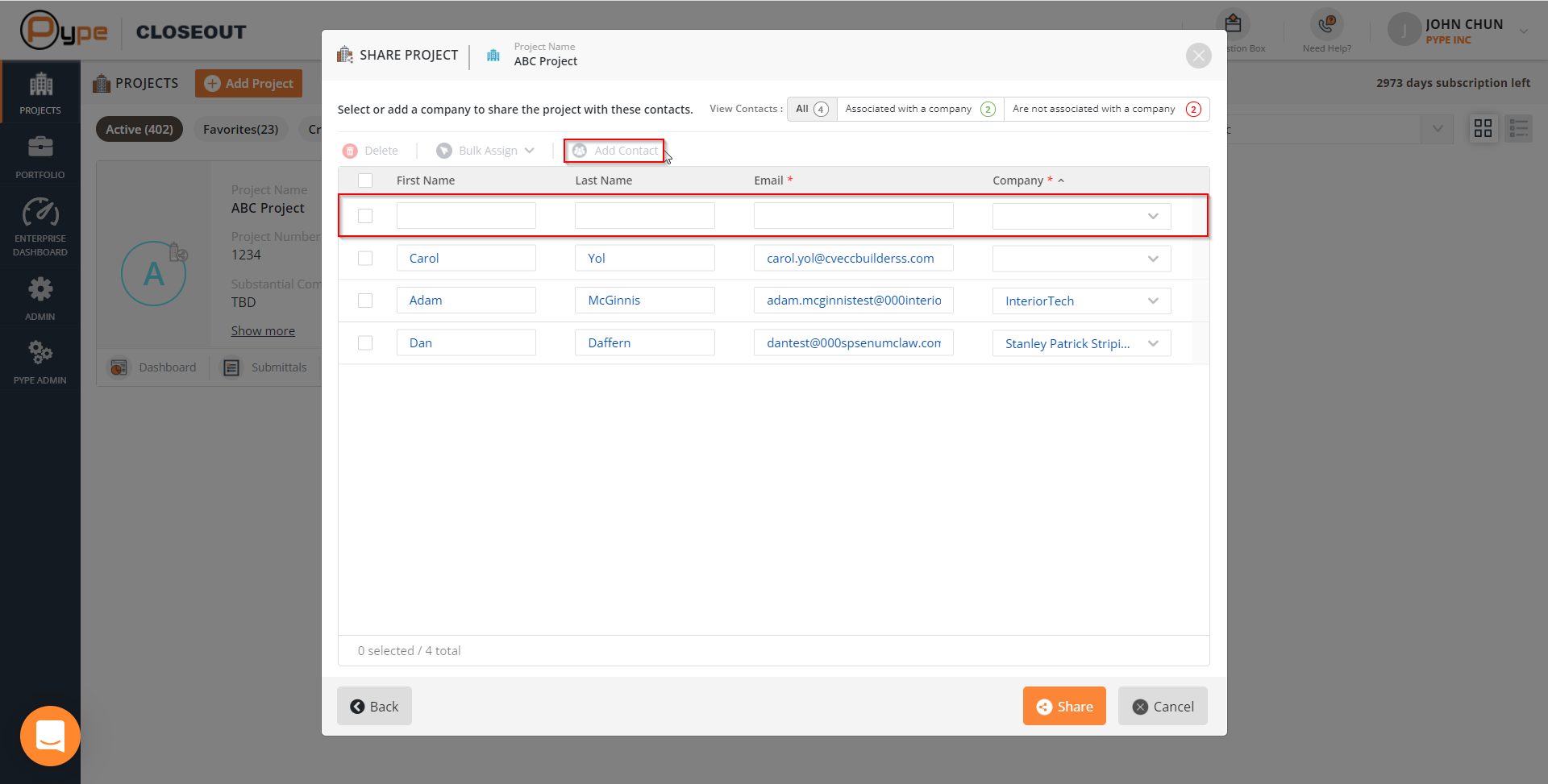Click the project name building icon

(493, 55)
